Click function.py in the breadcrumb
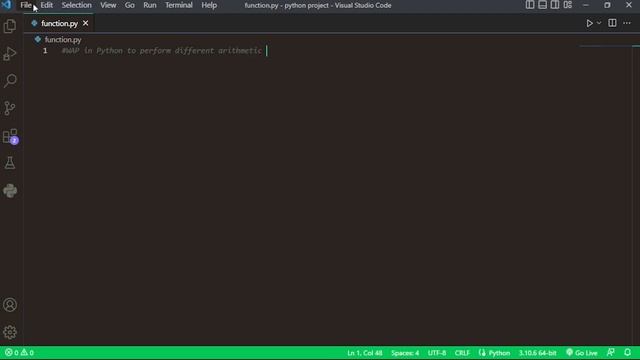640x360 pixels. [x=63, y=40]
